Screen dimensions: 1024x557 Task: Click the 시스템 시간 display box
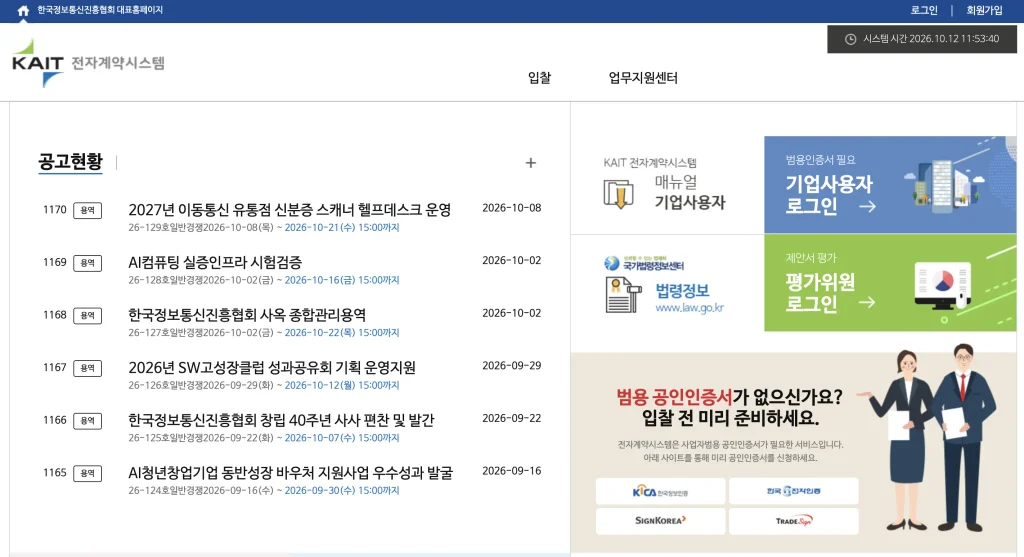pyautogui.click(x=922, y=39)
